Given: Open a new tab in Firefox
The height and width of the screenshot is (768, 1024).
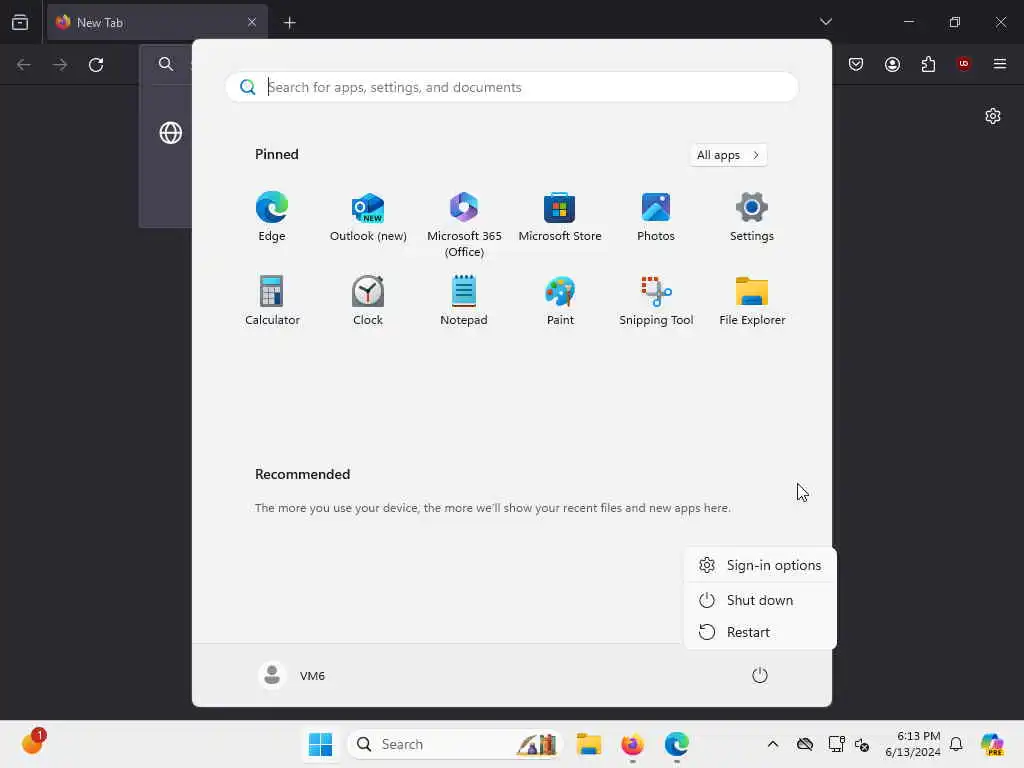Looking at the screenshot, I should (289, 23).
